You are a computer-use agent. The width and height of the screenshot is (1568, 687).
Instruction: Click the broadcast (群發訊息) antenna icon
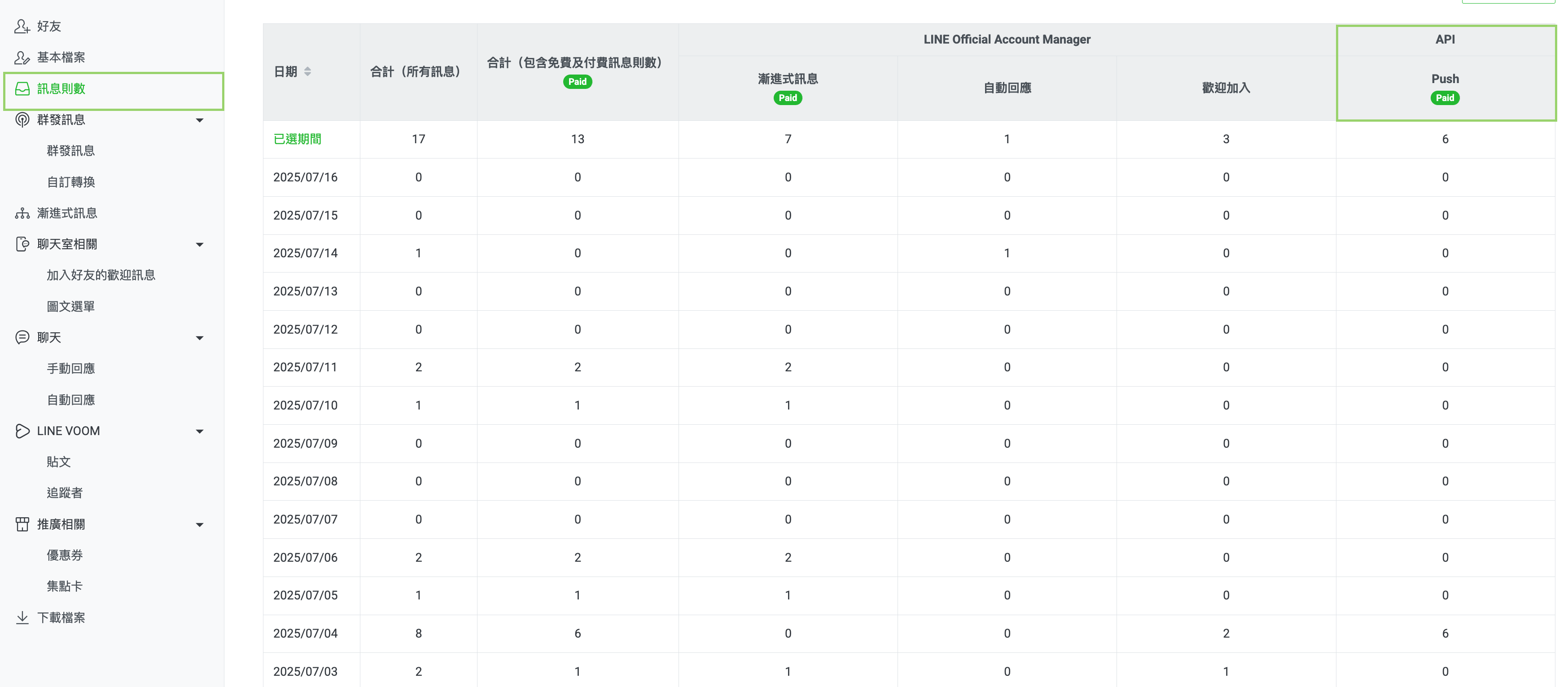22,120
